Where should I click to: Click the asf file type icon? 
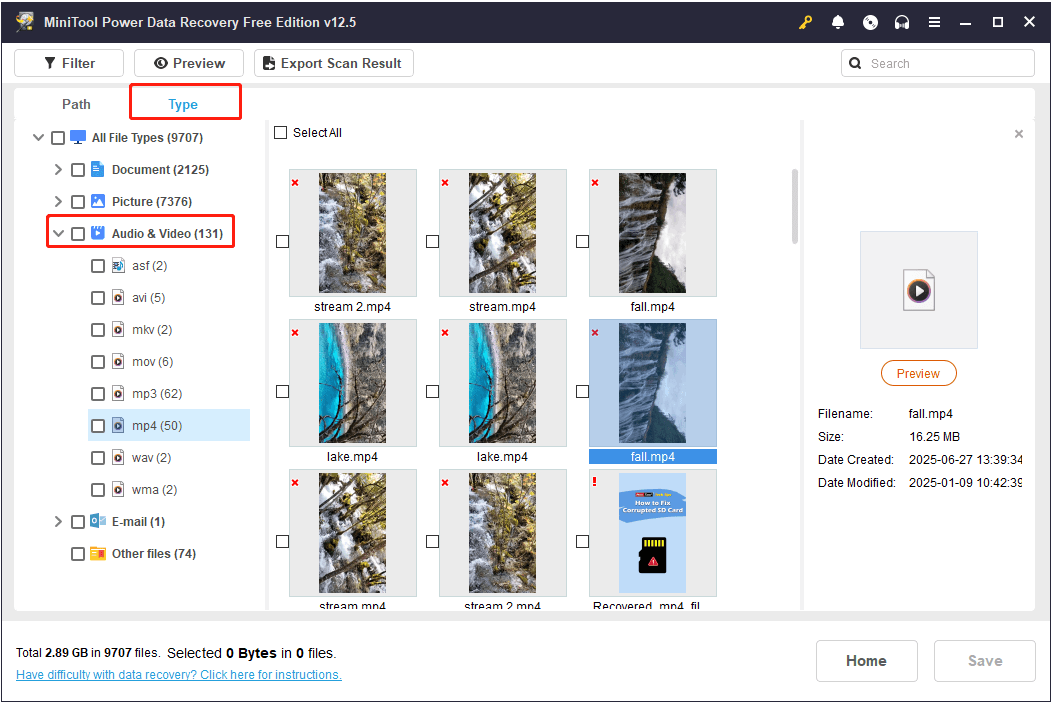pos(118,265)
